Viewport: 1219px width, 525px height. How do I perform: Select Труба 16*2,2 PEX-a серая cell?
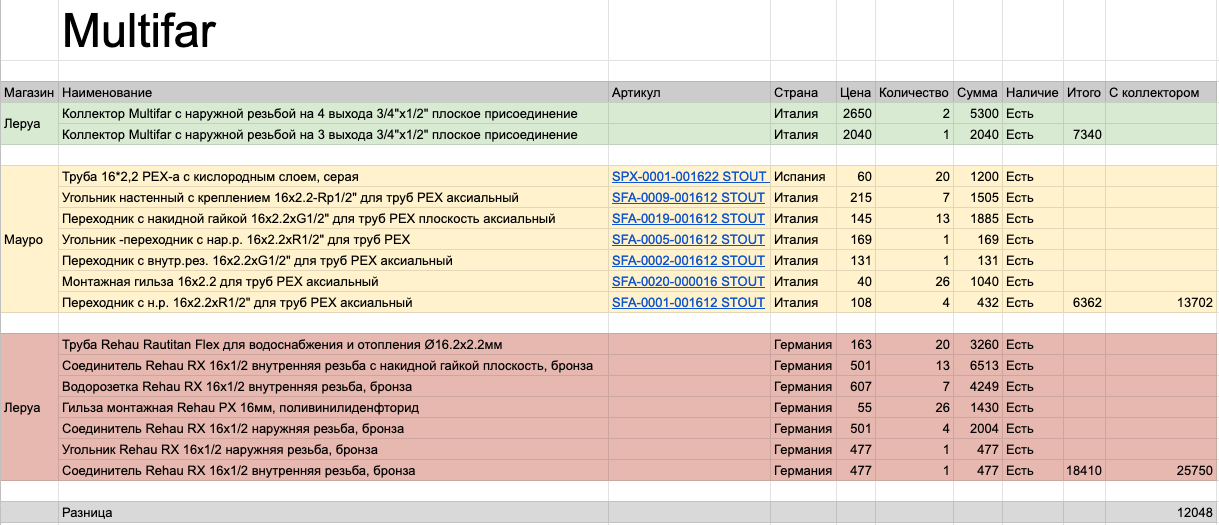334,177
